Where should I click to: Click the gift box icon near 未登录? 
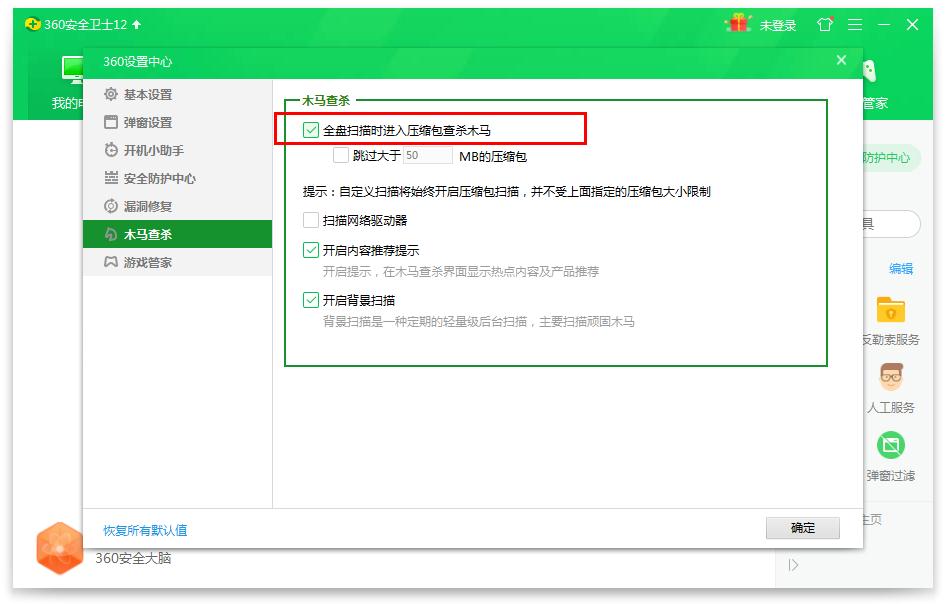click(x=738, y=24)
